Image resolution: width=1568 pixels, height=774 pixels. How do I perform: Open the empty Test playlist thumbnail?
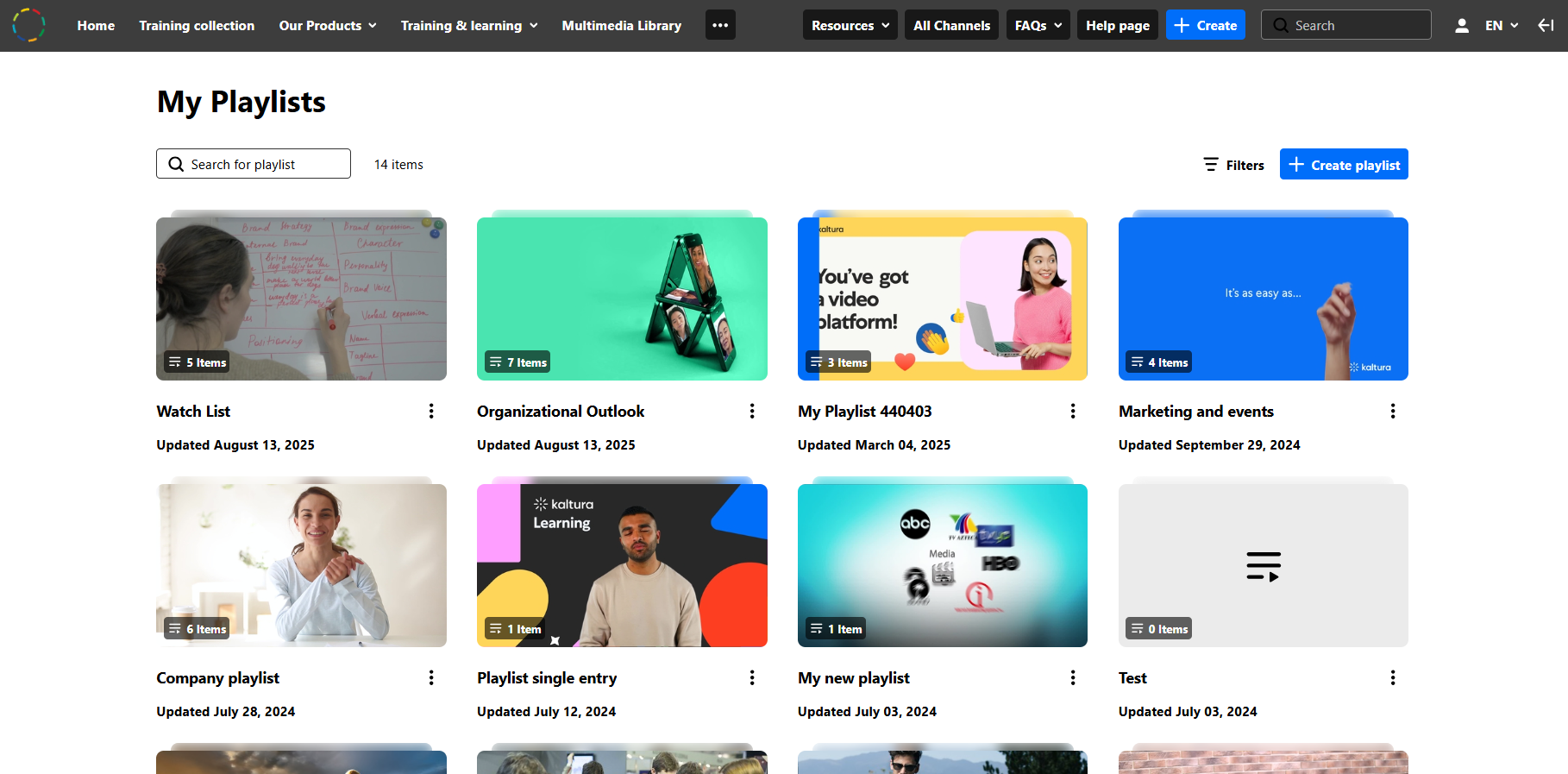[x=1264, y=565]
